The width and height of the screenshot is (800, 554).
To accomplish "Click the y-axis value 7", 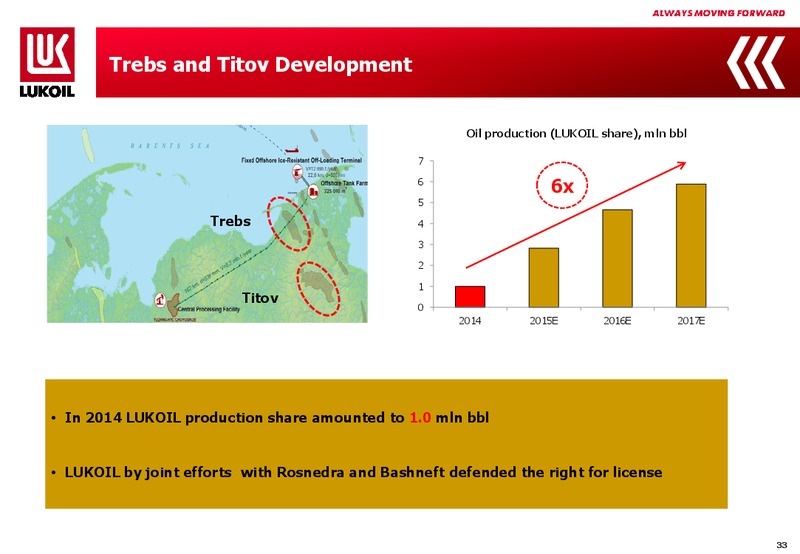I will pyautogui.click(x=421, y=161).
